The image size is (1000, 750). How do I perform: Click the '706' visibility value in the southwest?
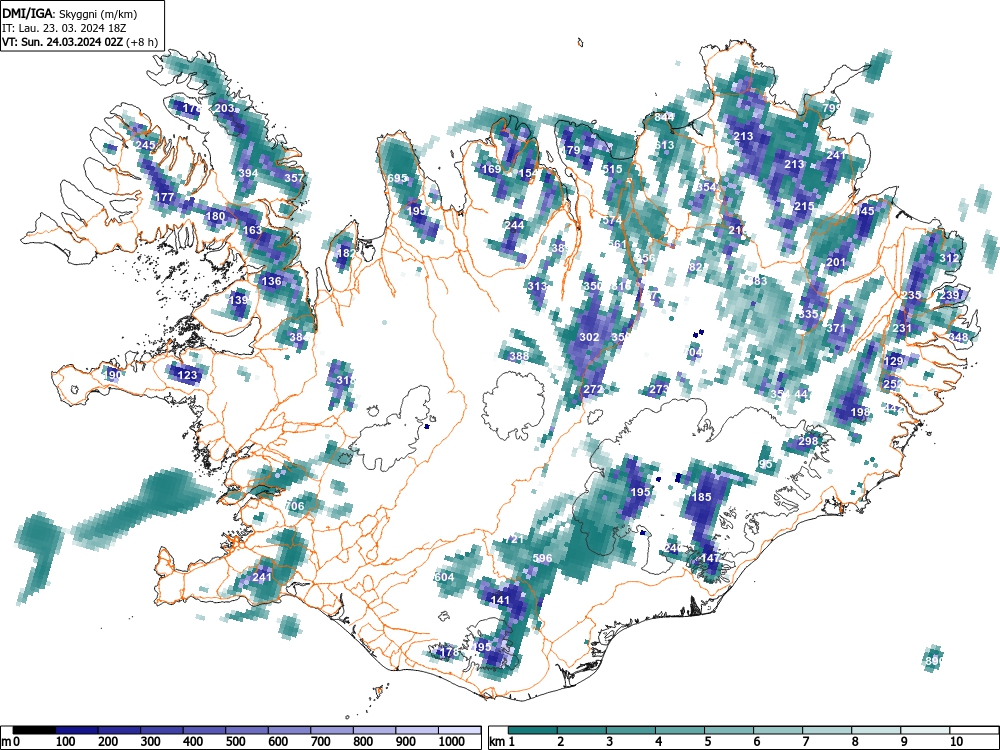pos(294,506)
